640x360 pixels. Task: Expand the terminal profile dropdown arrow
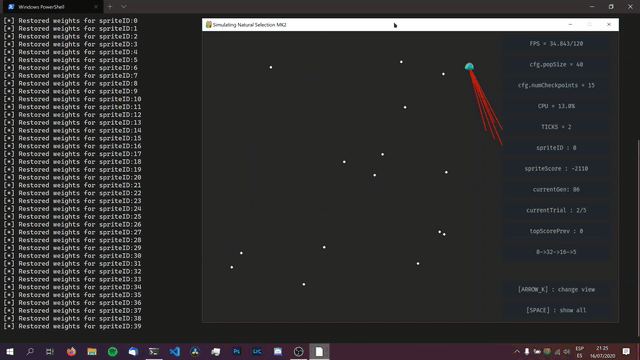(x=124, y=7)
